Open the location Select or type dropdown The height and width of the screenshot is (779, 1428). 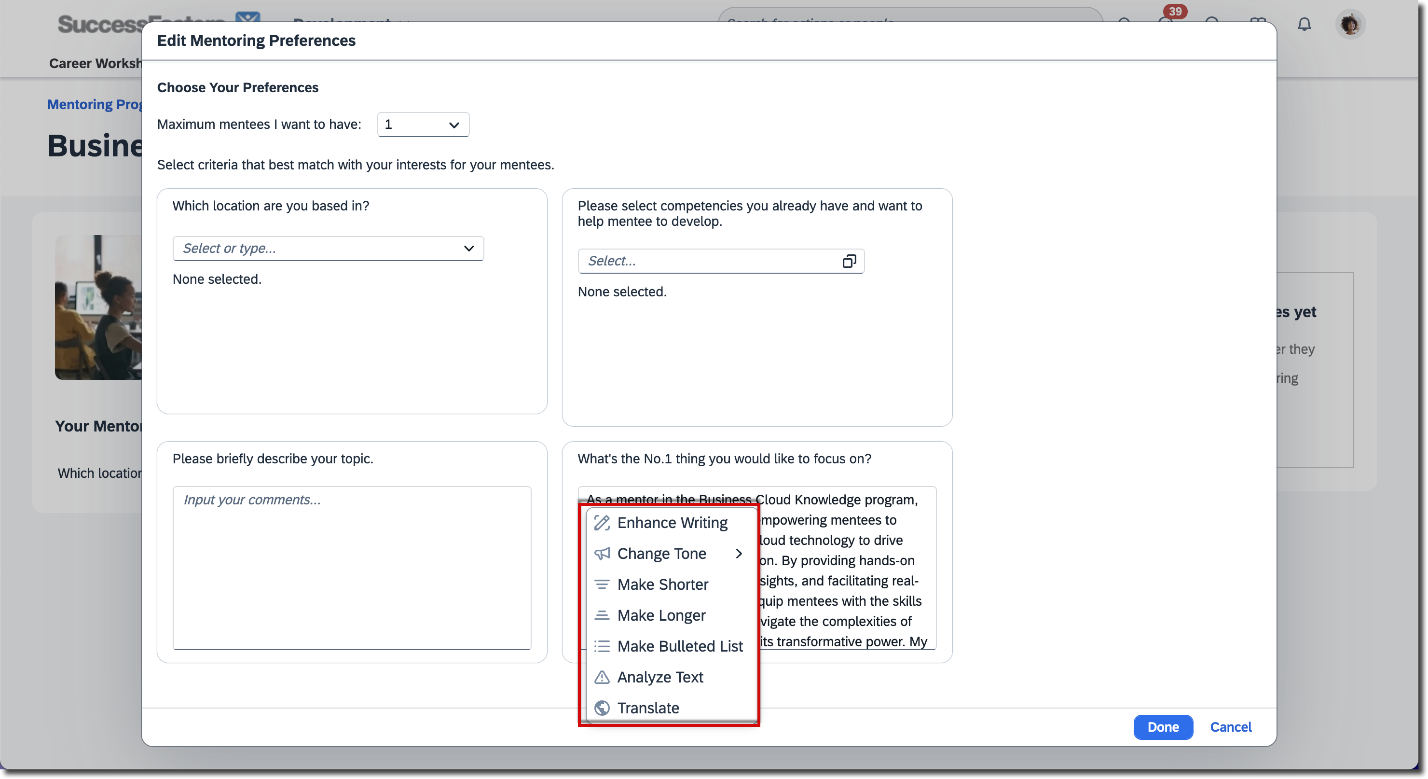click(x=328, y=248)
